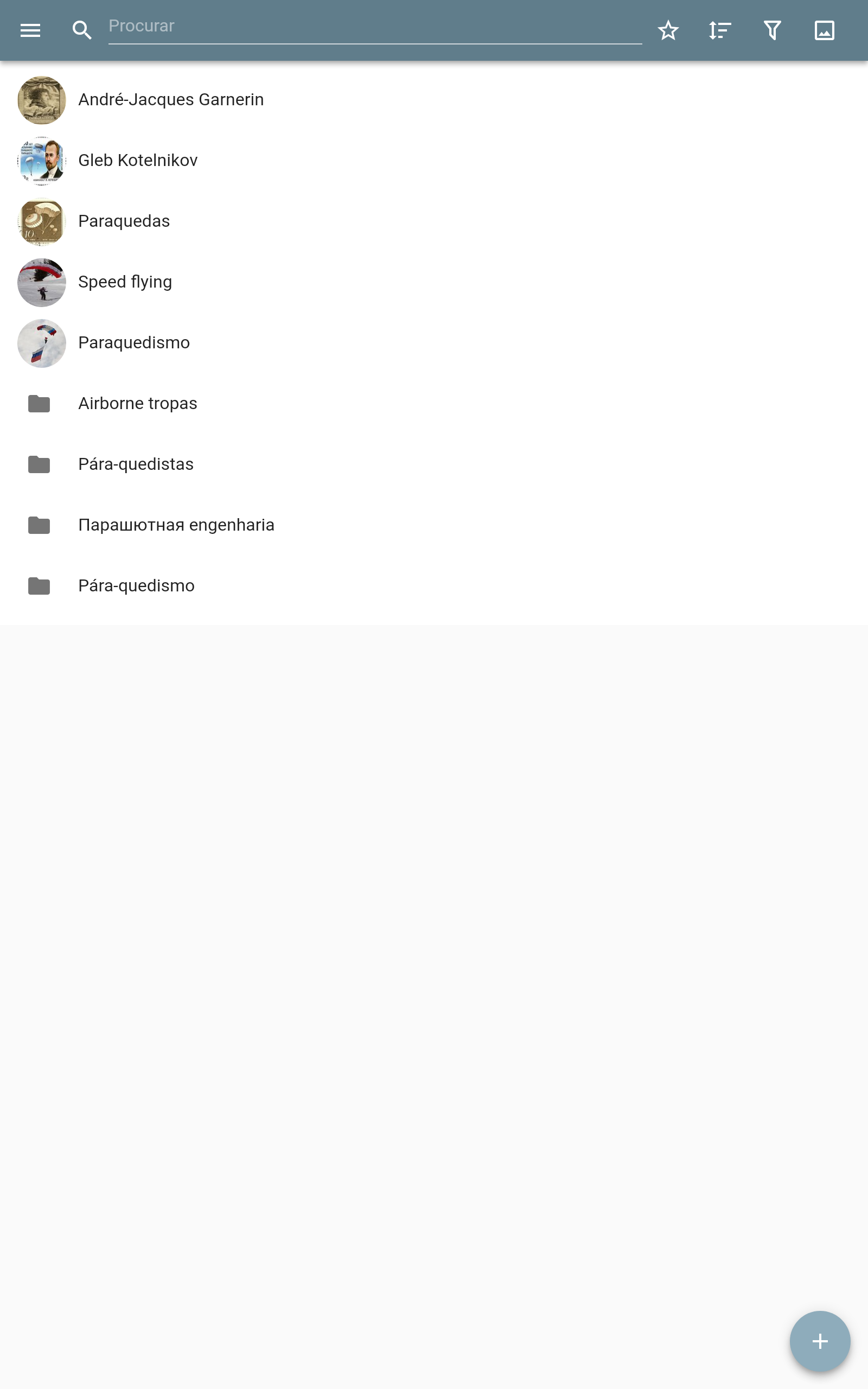Select the Garnerin portrait thumbnail
The width and height of the screenshot is (868, 1389).
(x=42, y=100)
